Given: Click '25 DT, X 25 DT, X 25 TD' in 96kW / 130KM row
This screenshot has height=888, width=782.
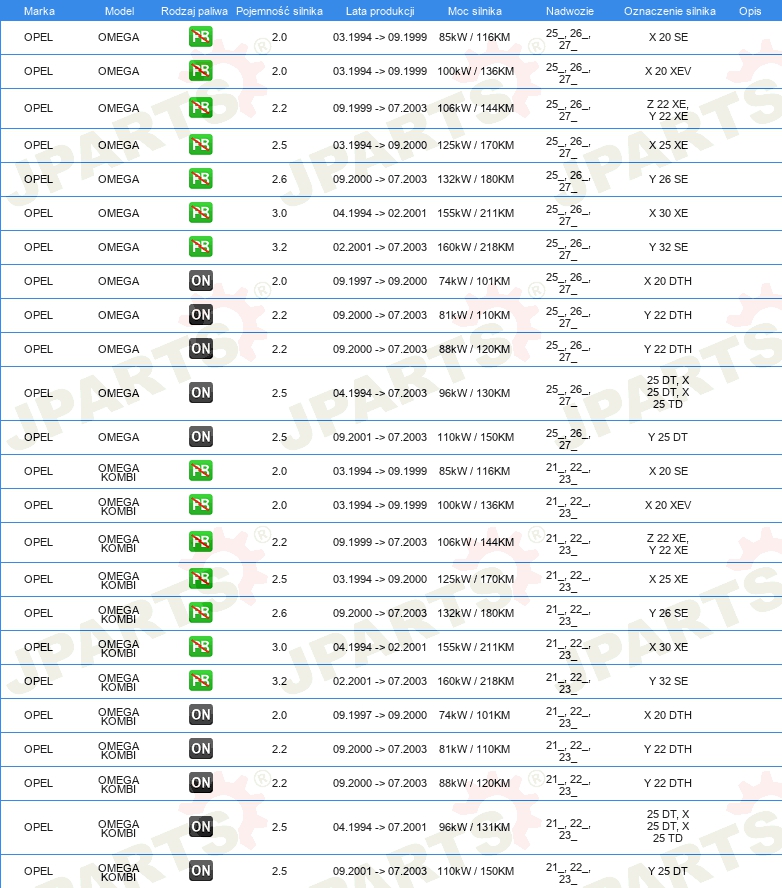Looking at the screenshot, I should [x=668, y=392].
